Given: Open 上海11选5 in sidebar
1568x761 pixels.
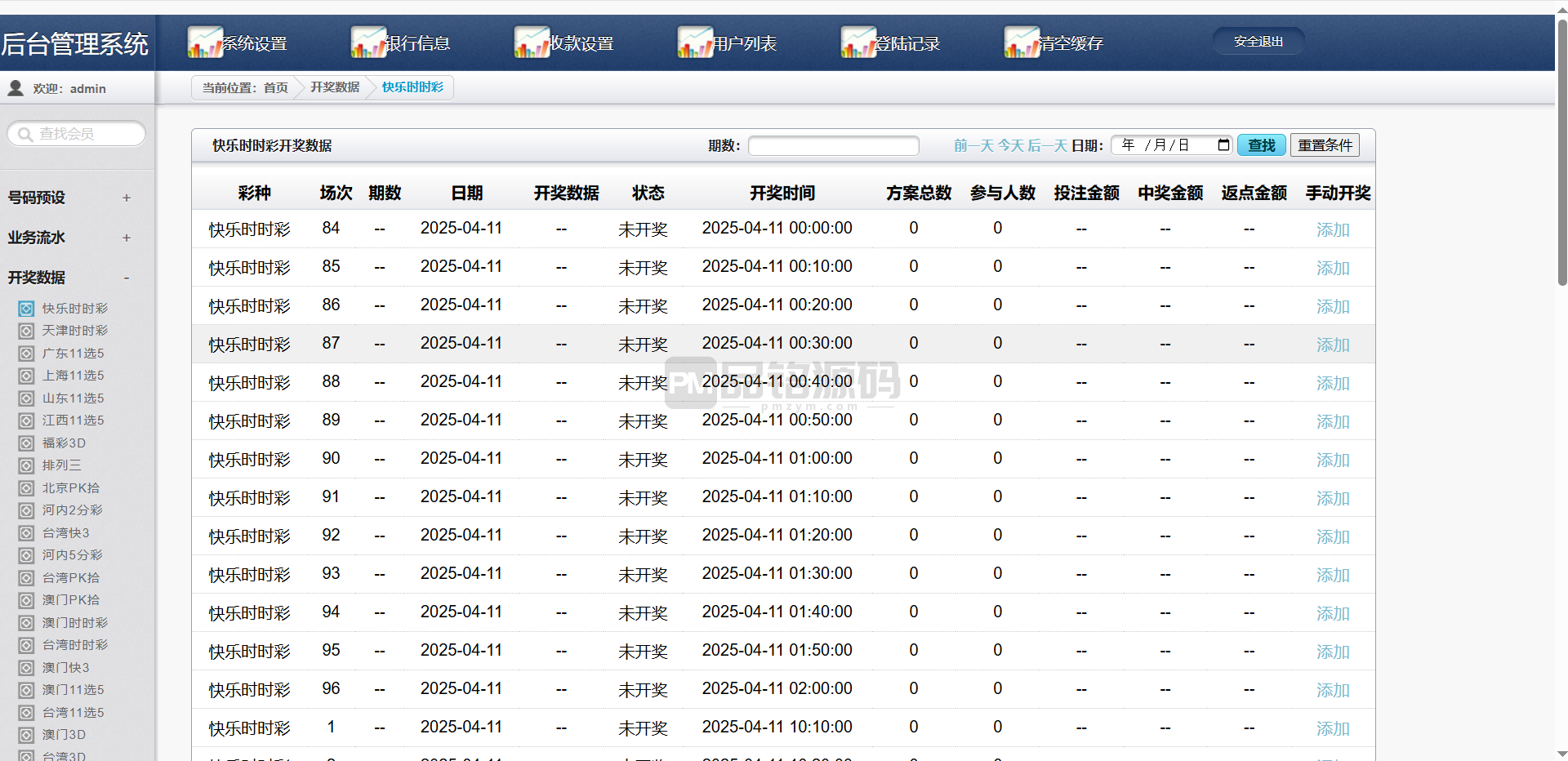Looking at the screenshot, I should (73, 376).
